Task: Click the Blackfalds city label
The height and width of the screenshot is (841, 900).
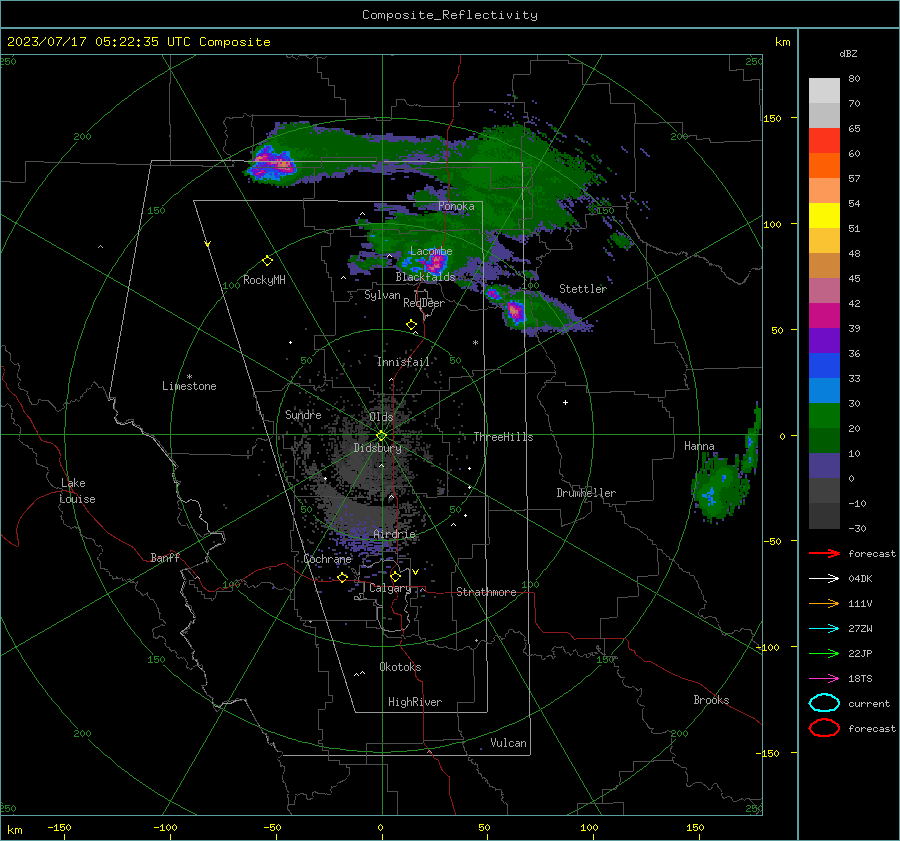Action: coord(425,277)
